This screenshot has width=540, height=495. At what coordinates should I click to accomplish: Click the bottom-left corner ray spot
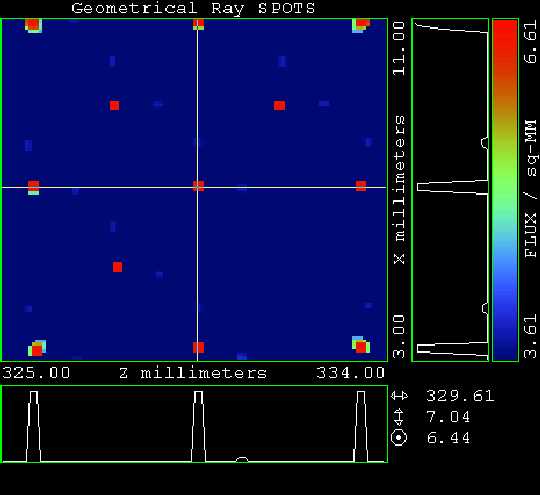[x=37, y=348]
